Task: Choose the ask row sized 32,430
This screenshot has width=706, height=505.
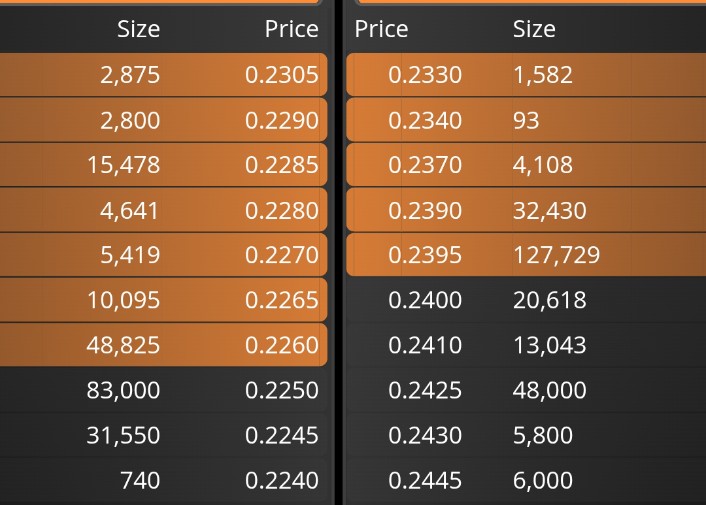Action: point(526,210)
